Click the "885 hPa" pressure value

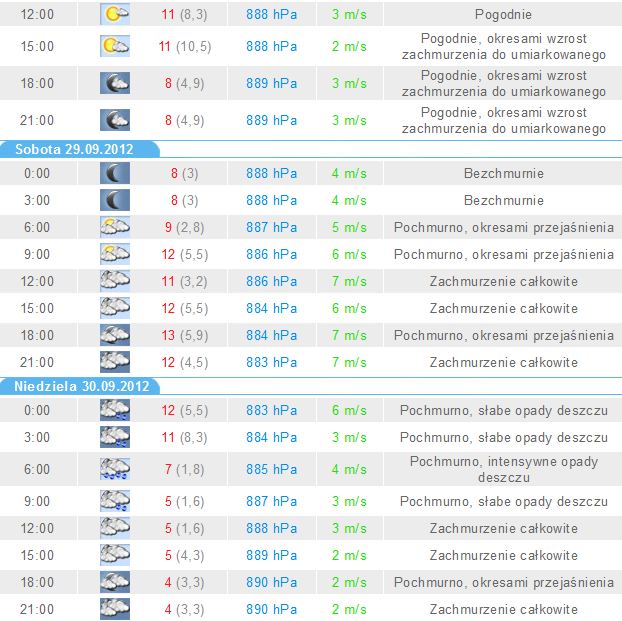click(271, 469)
